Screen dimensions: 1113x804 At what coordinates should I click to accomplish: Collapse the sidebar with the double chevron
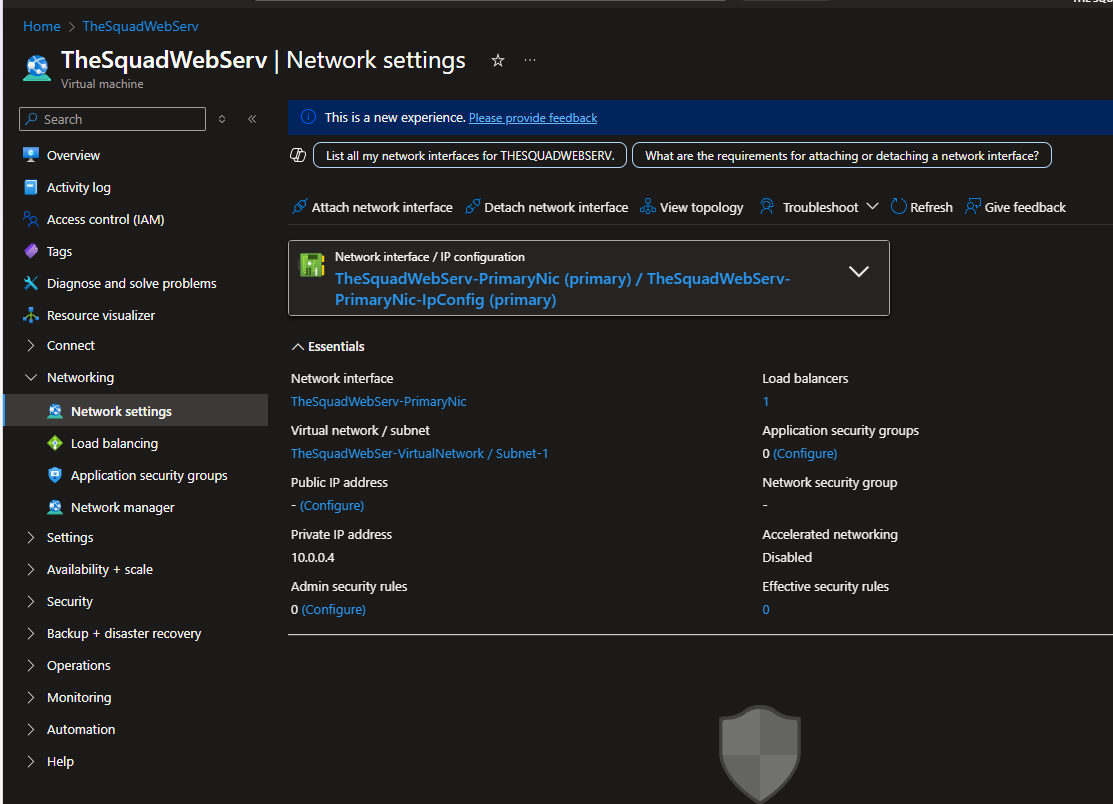252,119
